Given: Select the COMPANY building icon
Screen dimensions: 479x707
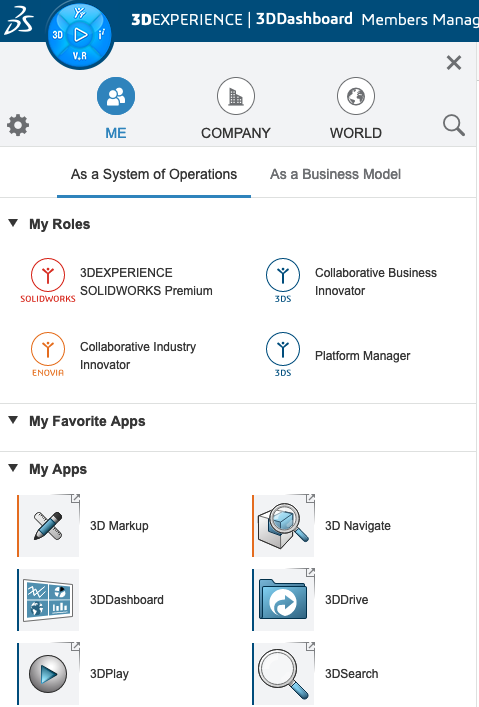Looking at the screenshot, I should 236,96.
